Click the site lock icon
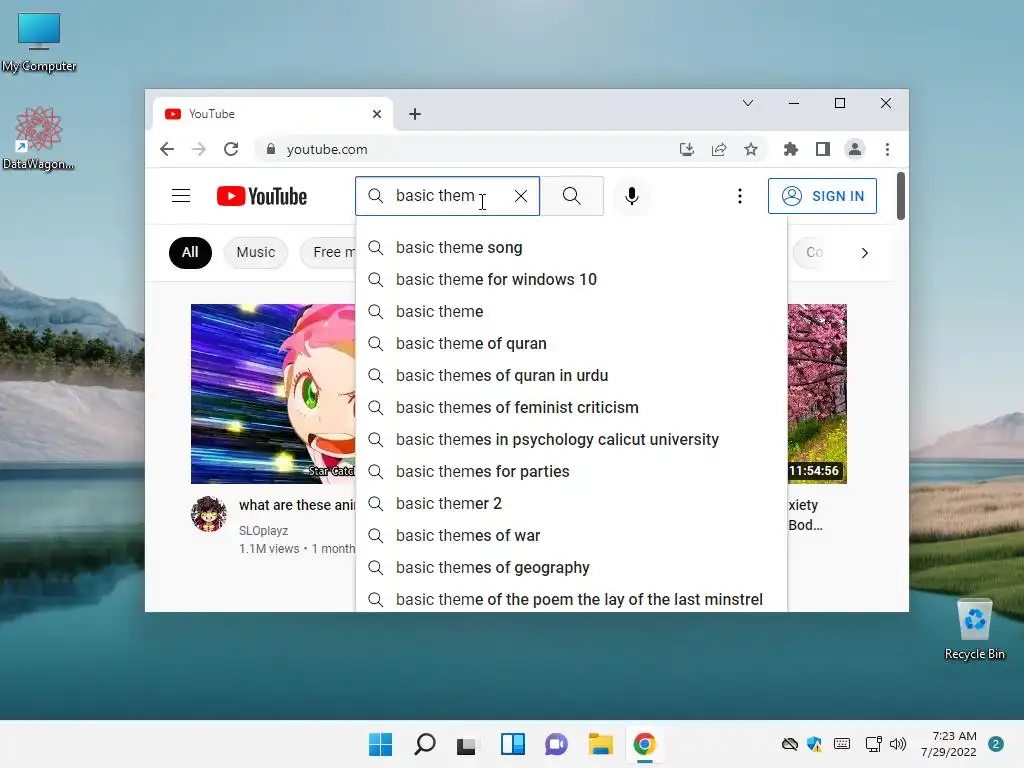The height and width of the screenshot is (768, 1024). 270,150
